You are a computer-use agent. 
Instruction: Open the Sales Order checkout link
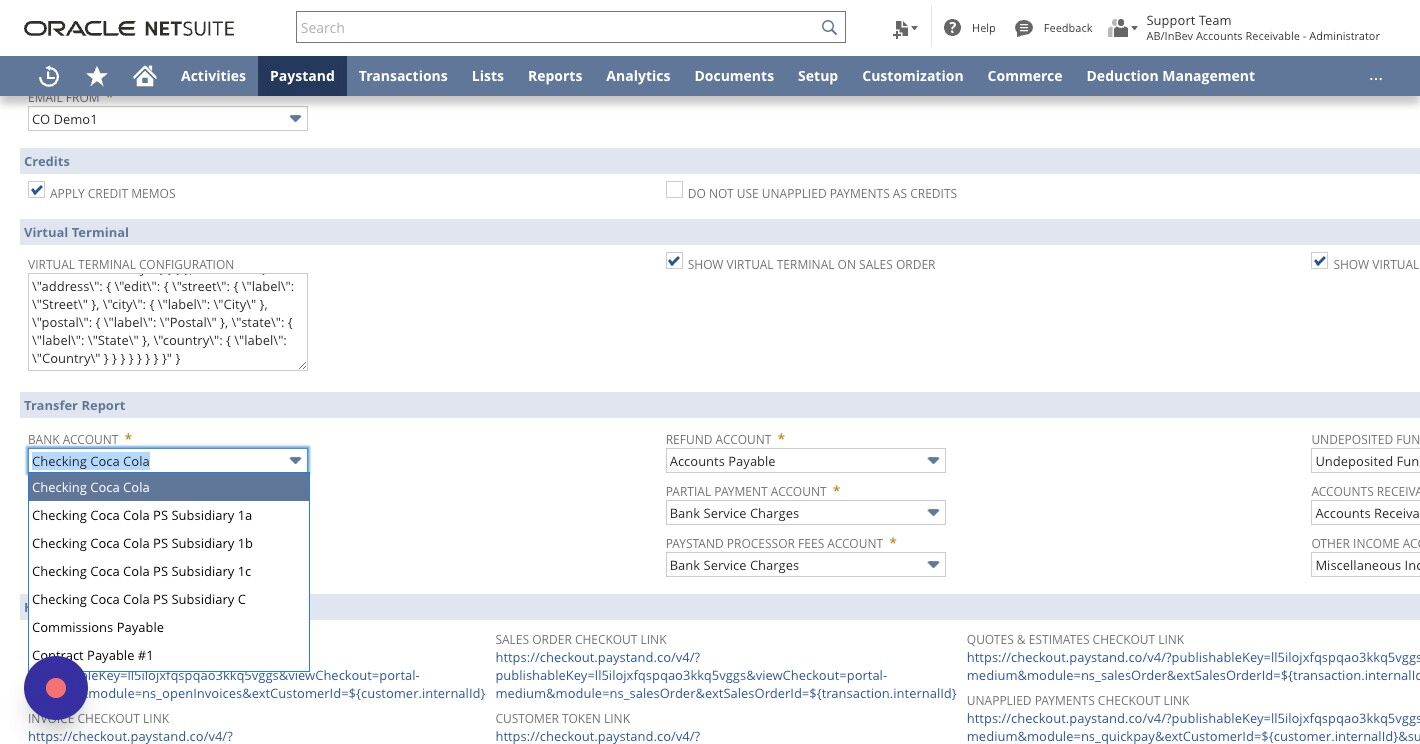726,675
